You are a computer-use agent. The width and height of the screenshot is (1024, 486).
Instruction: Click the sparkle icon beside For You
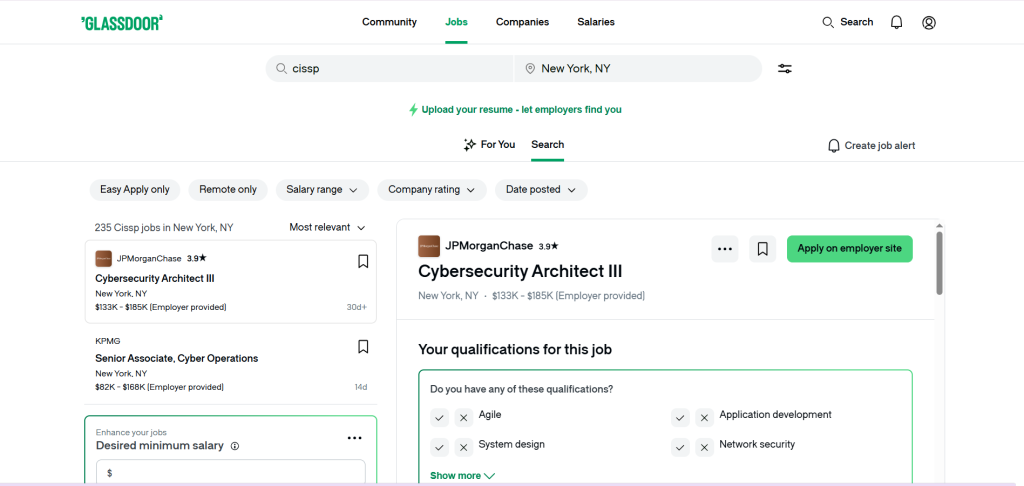point(470,145)
